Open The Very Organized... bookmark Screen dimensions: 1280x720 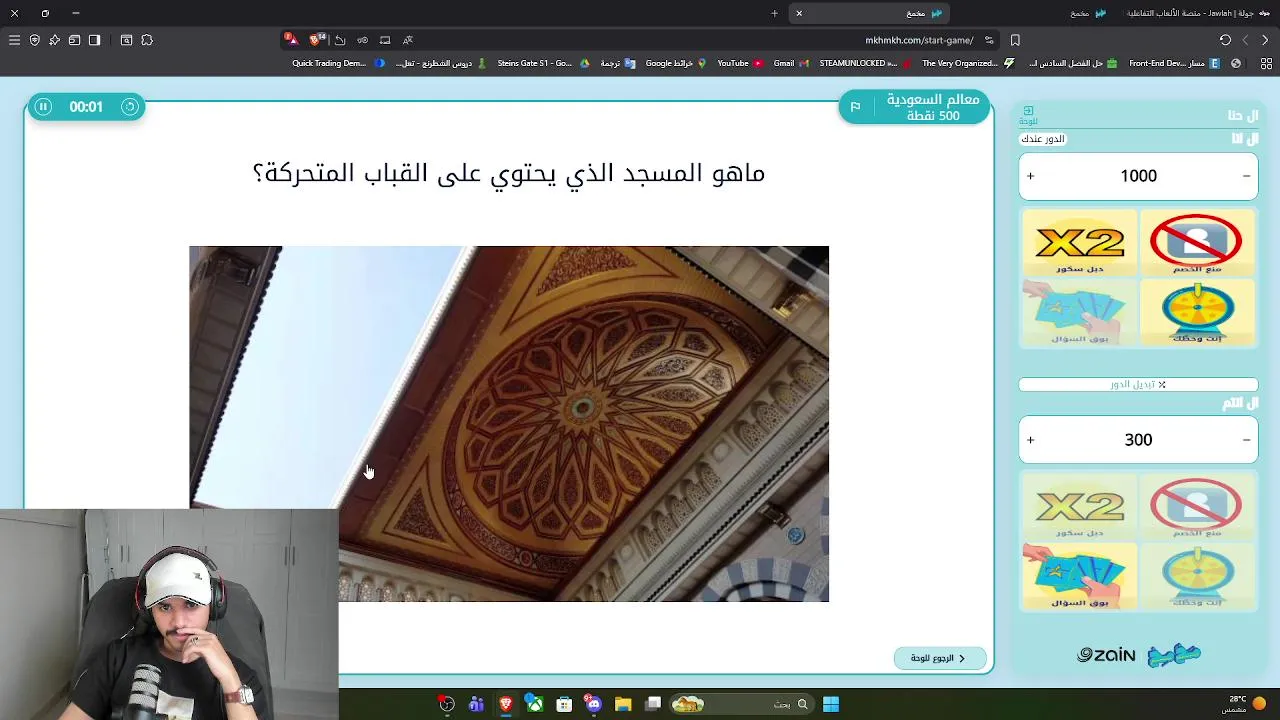(968, 63)
